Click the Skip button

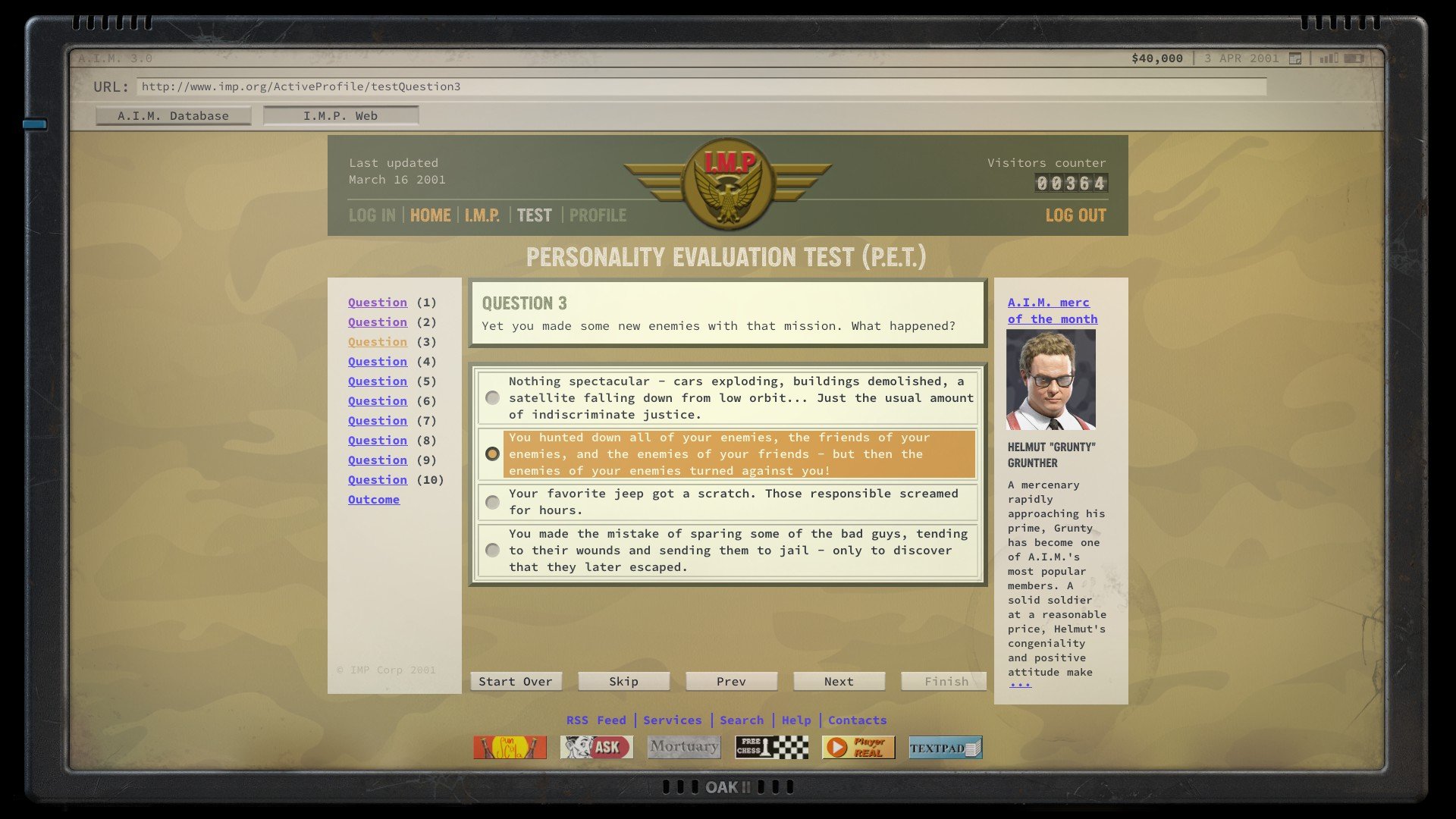coord(623,682)
